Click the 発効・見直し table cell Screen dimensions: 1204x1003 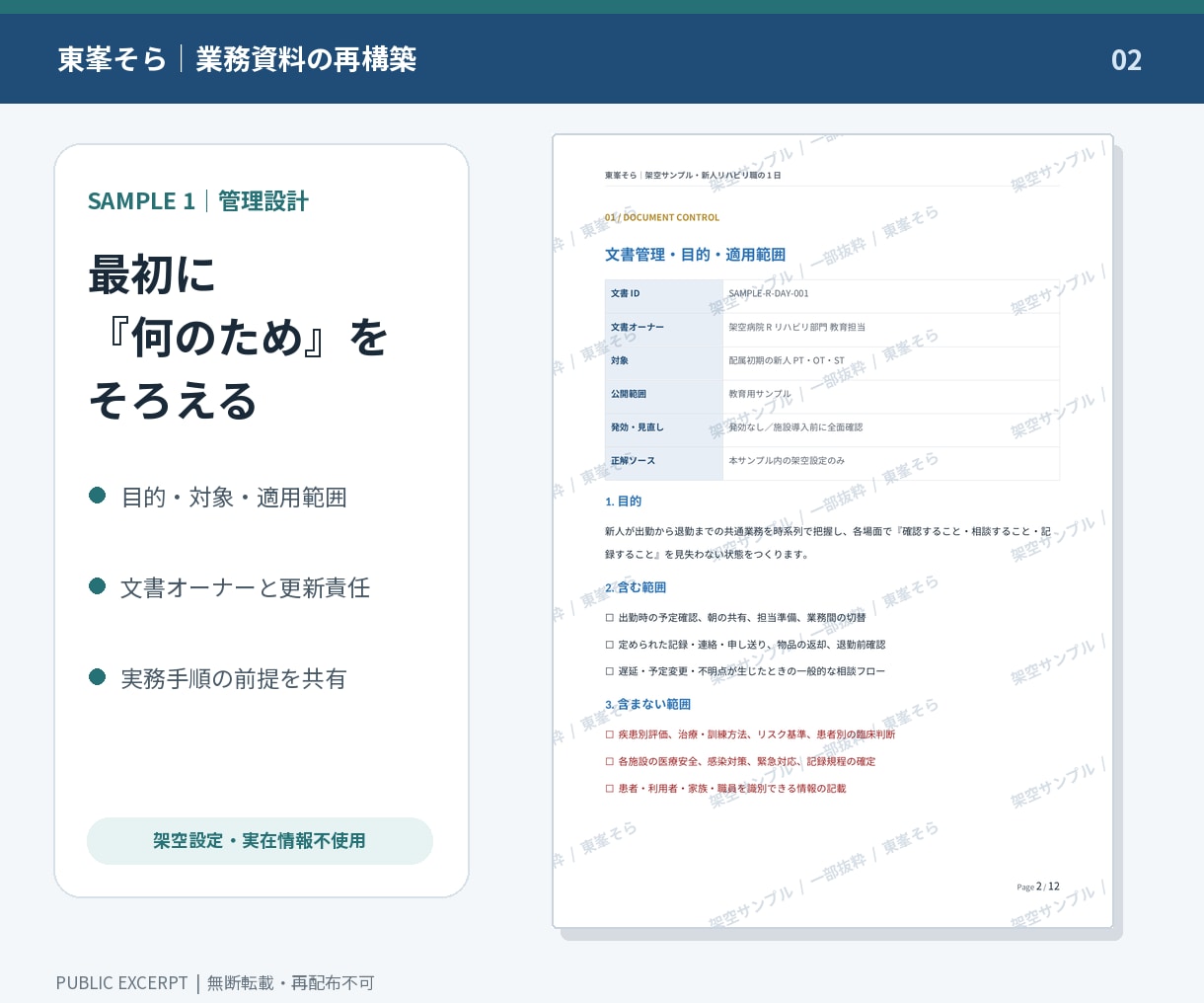point(664,428)
